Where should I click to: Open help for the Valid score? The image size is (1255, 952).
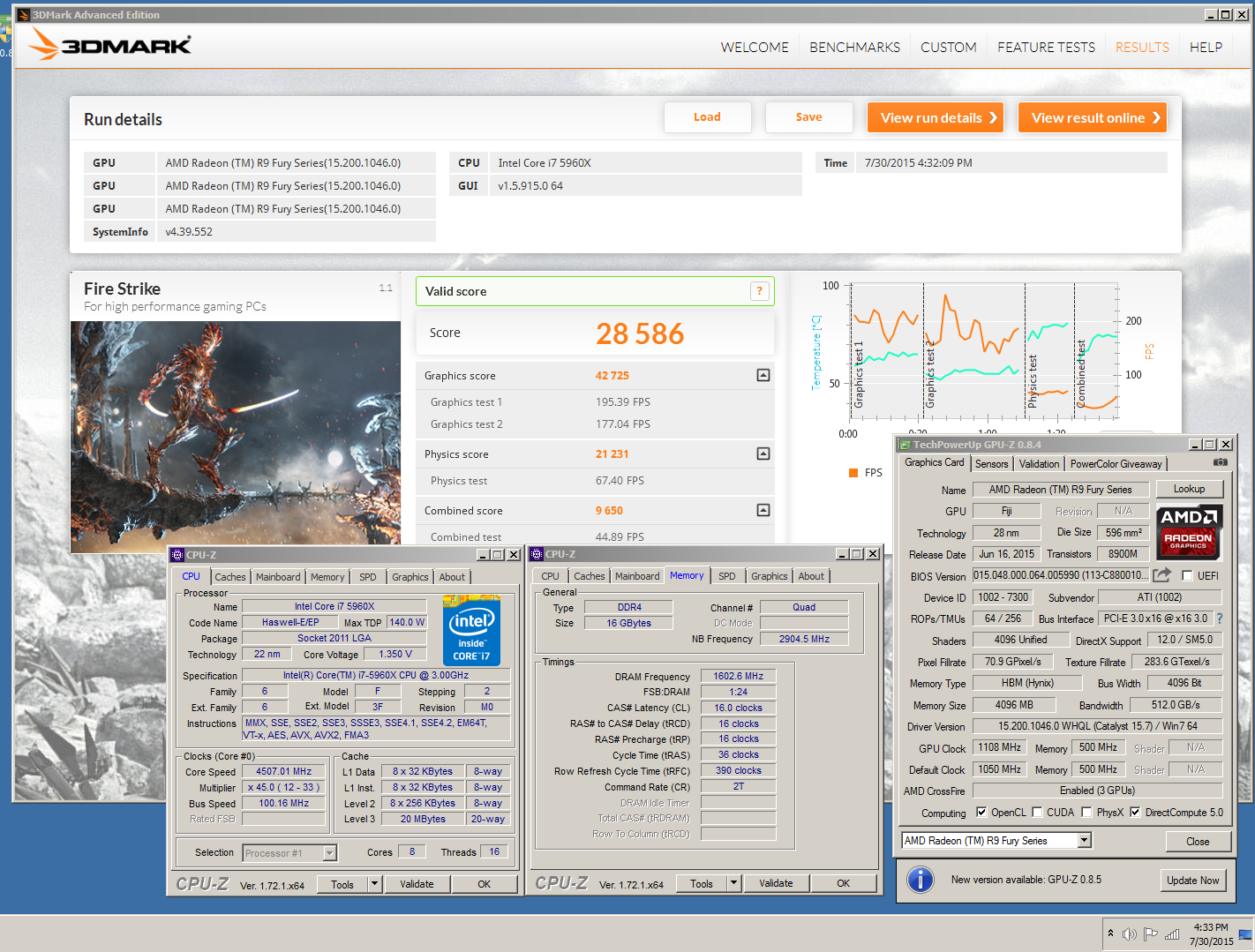[759, 291]
